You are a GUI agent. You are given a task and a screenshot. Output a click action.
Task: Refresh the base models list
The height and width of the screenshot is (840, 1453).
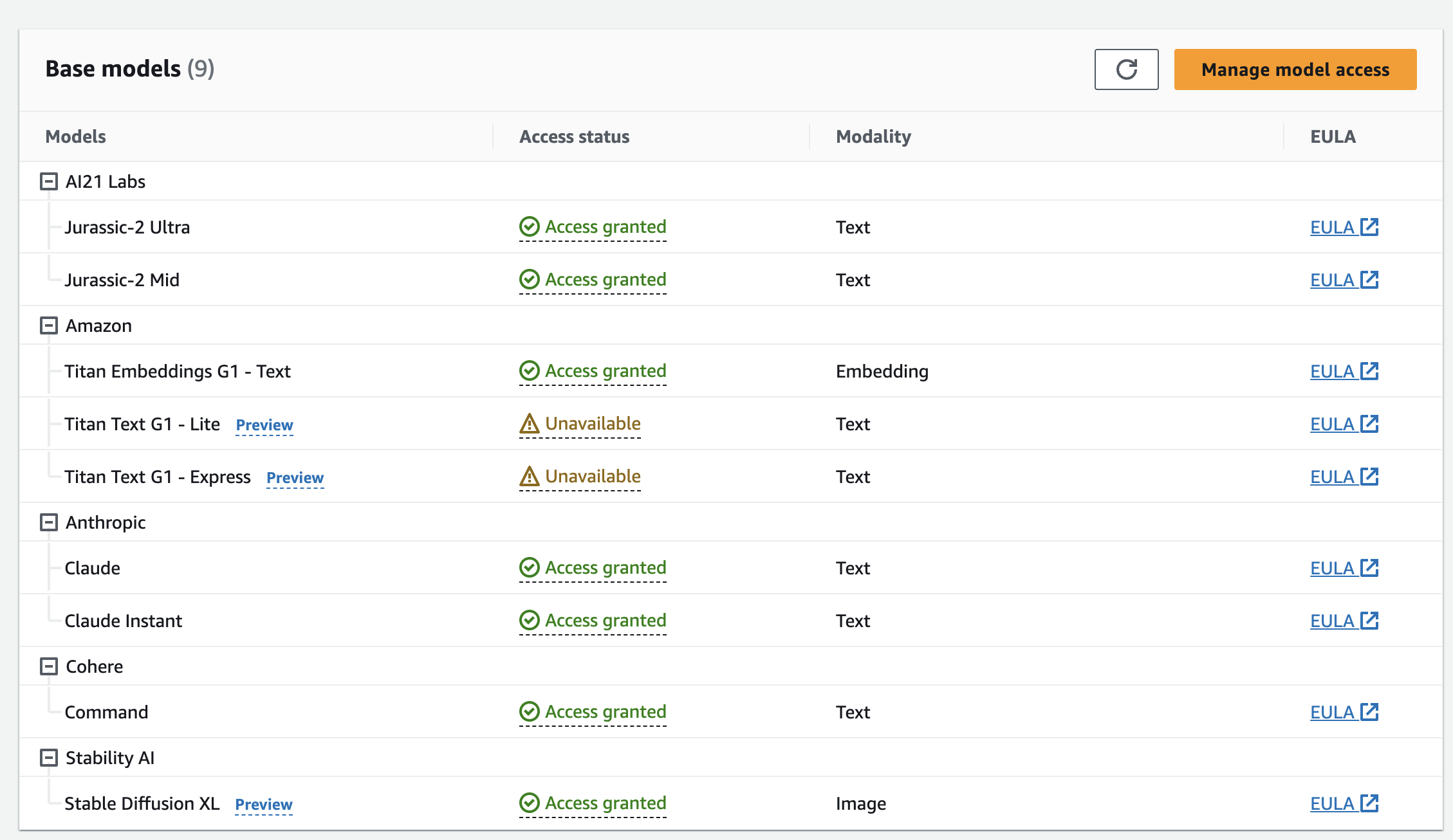1126,69
